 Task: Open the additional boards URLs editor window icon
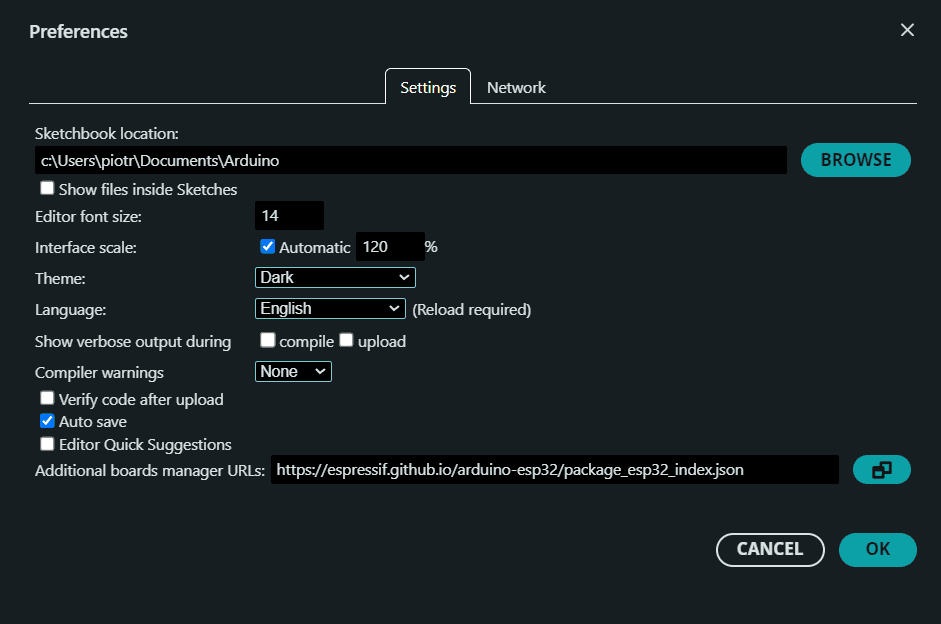881,469
